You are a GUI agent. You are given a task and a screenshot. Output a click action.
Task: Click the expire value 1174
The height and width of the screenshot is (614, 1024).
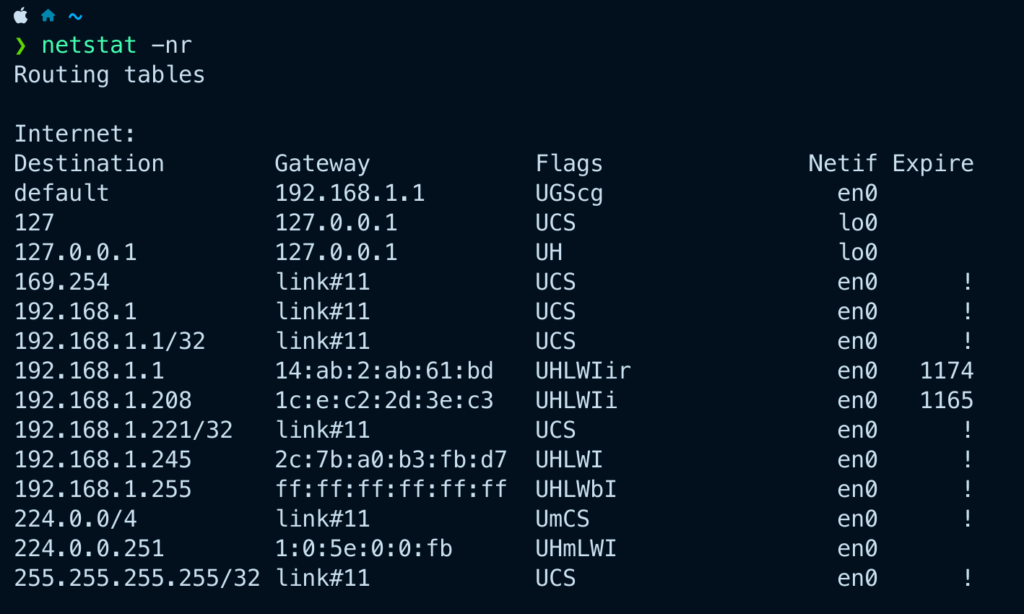(x=946, y=370)
